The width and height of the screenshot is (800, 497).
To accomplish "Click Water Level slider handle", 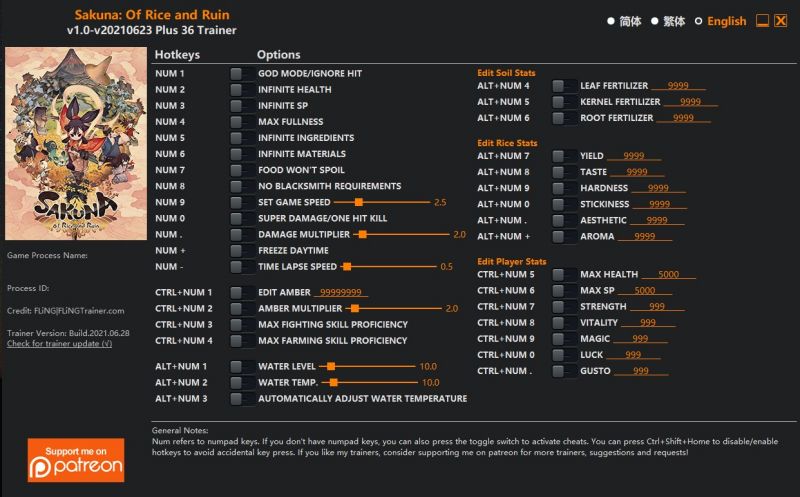I will (x=331, y=366).
